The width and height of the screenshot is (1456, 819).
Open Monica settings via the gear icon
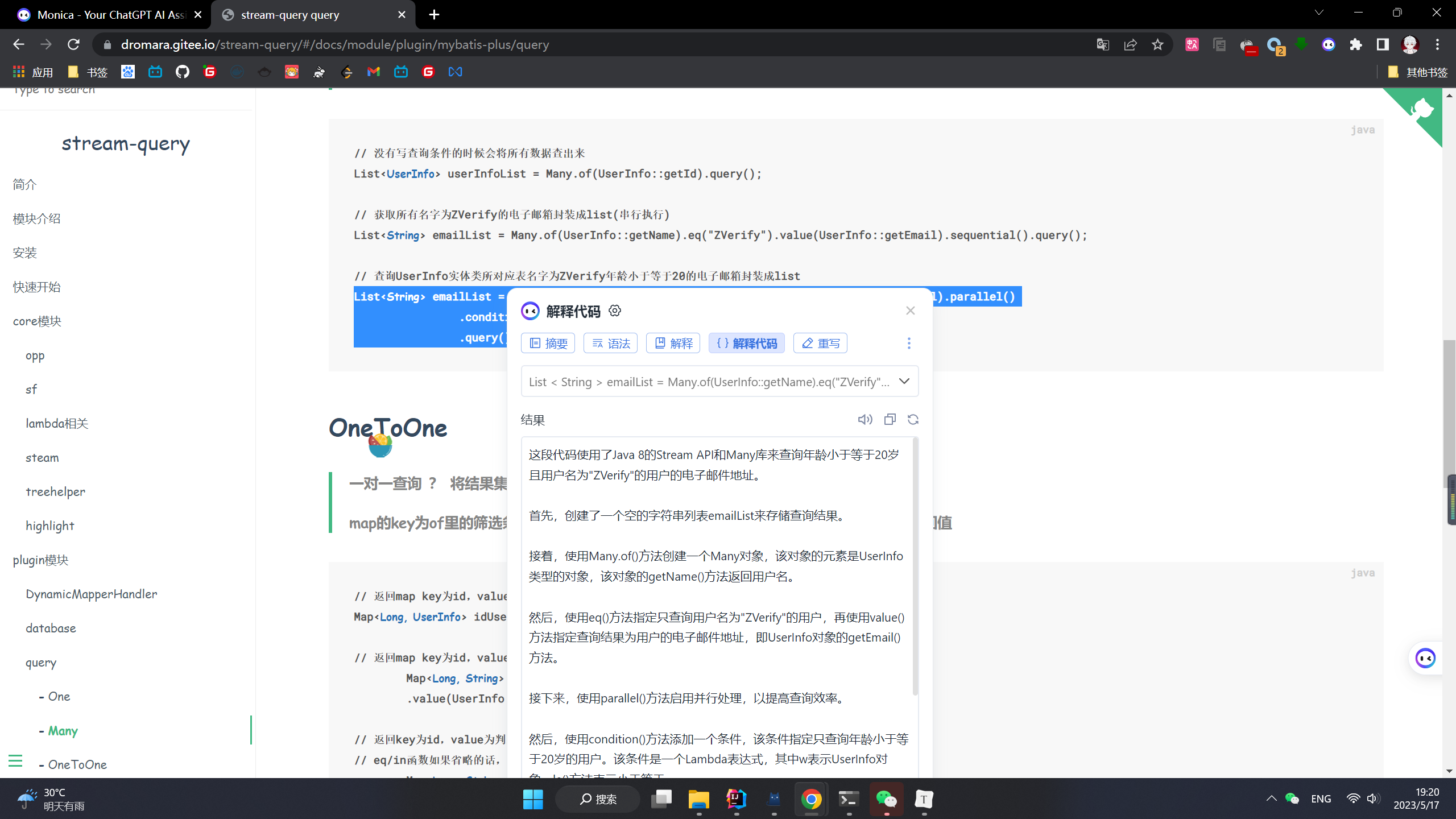(x=615, y=311)
